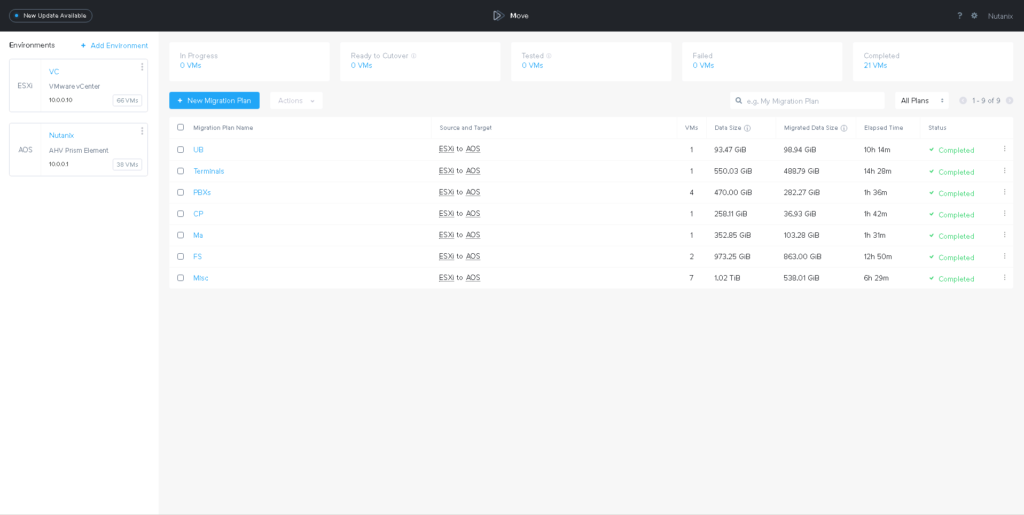Viewport: 1024px width, 515px height.
Task: Open row options for UB plan
Action: 1004,149
